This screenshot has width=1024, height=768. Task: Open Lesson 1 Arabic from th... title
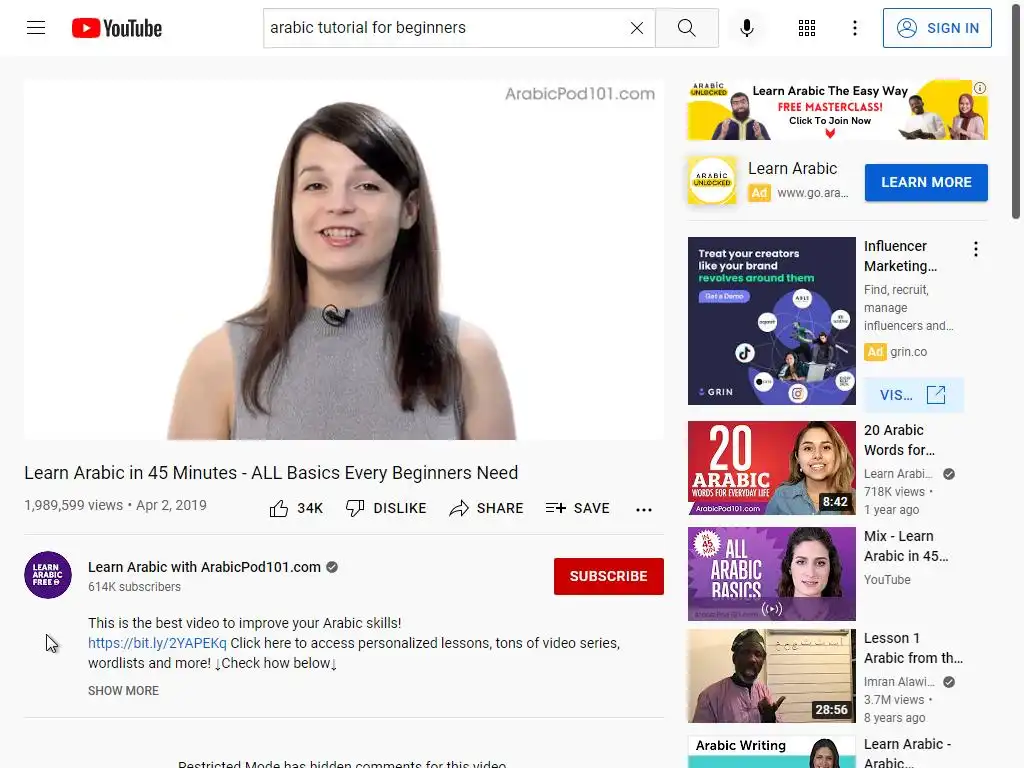point(913,648)
